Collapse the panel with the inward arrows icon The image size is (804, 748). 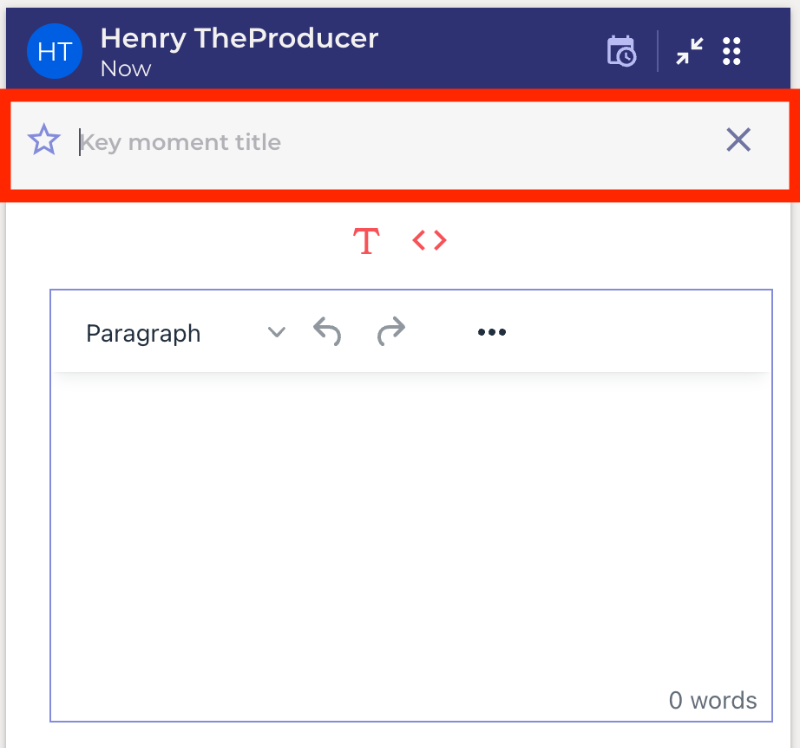coord(689,51)
